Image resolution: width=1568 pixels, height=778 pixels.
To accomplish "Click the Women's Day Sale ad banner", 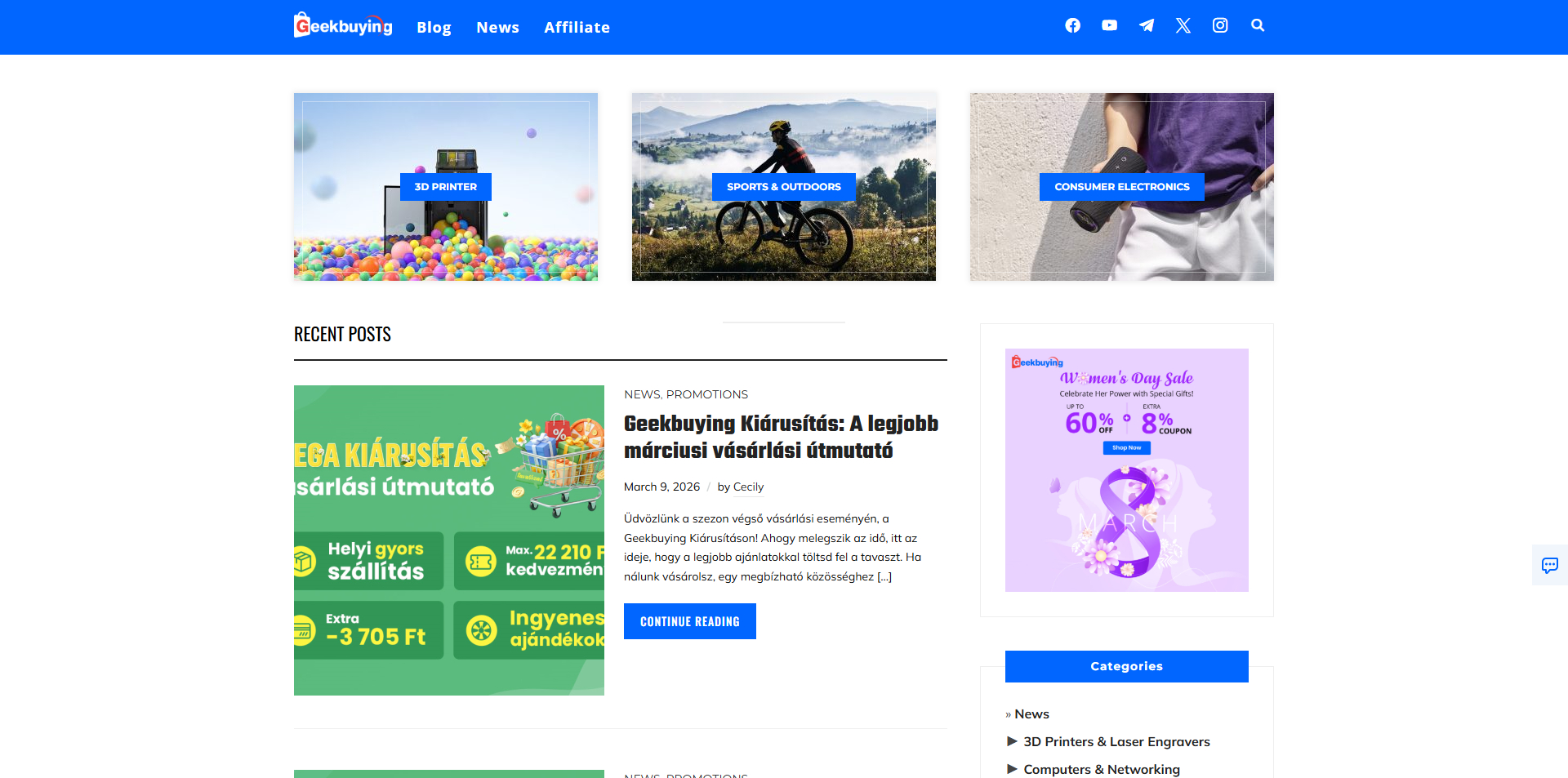I will (x=1127, y=470).
